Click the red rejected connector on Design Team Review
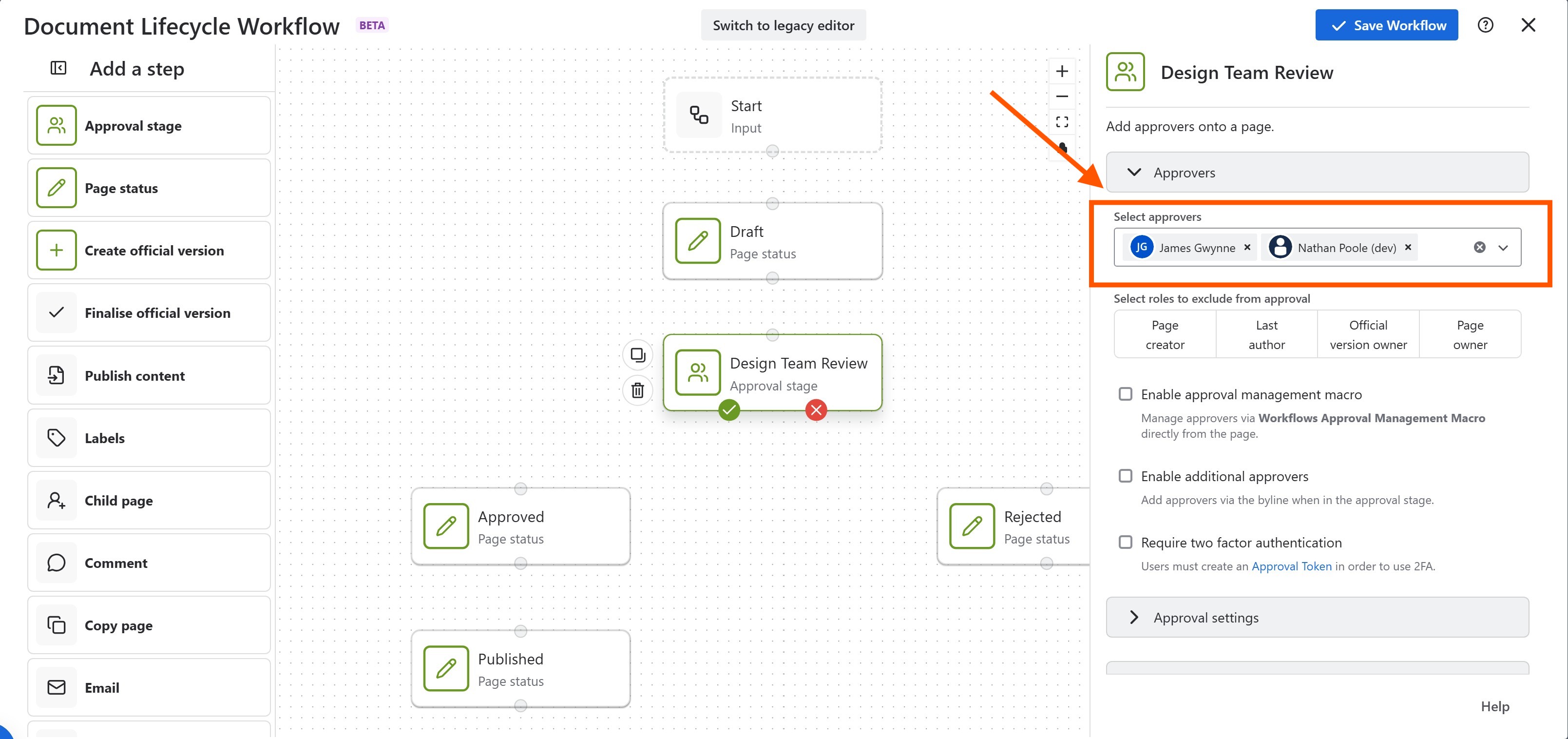The width and height of the screenshot is (1568, 739). point(816,410)
